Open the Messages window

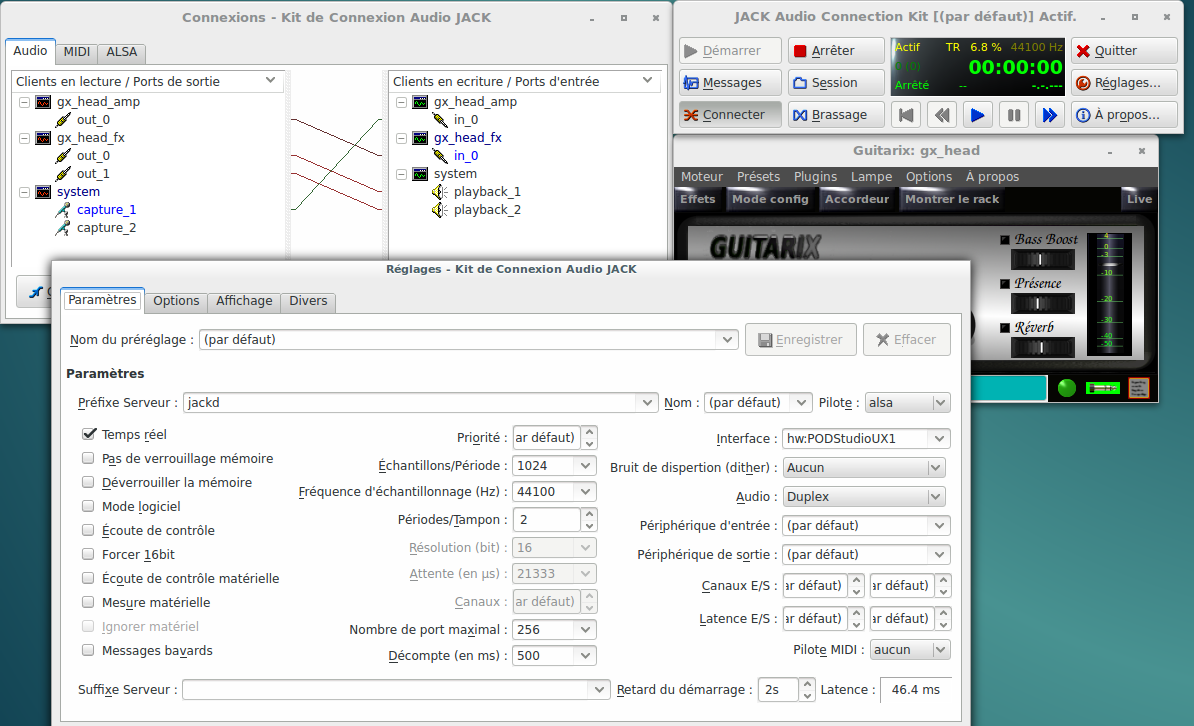(729, 83)
